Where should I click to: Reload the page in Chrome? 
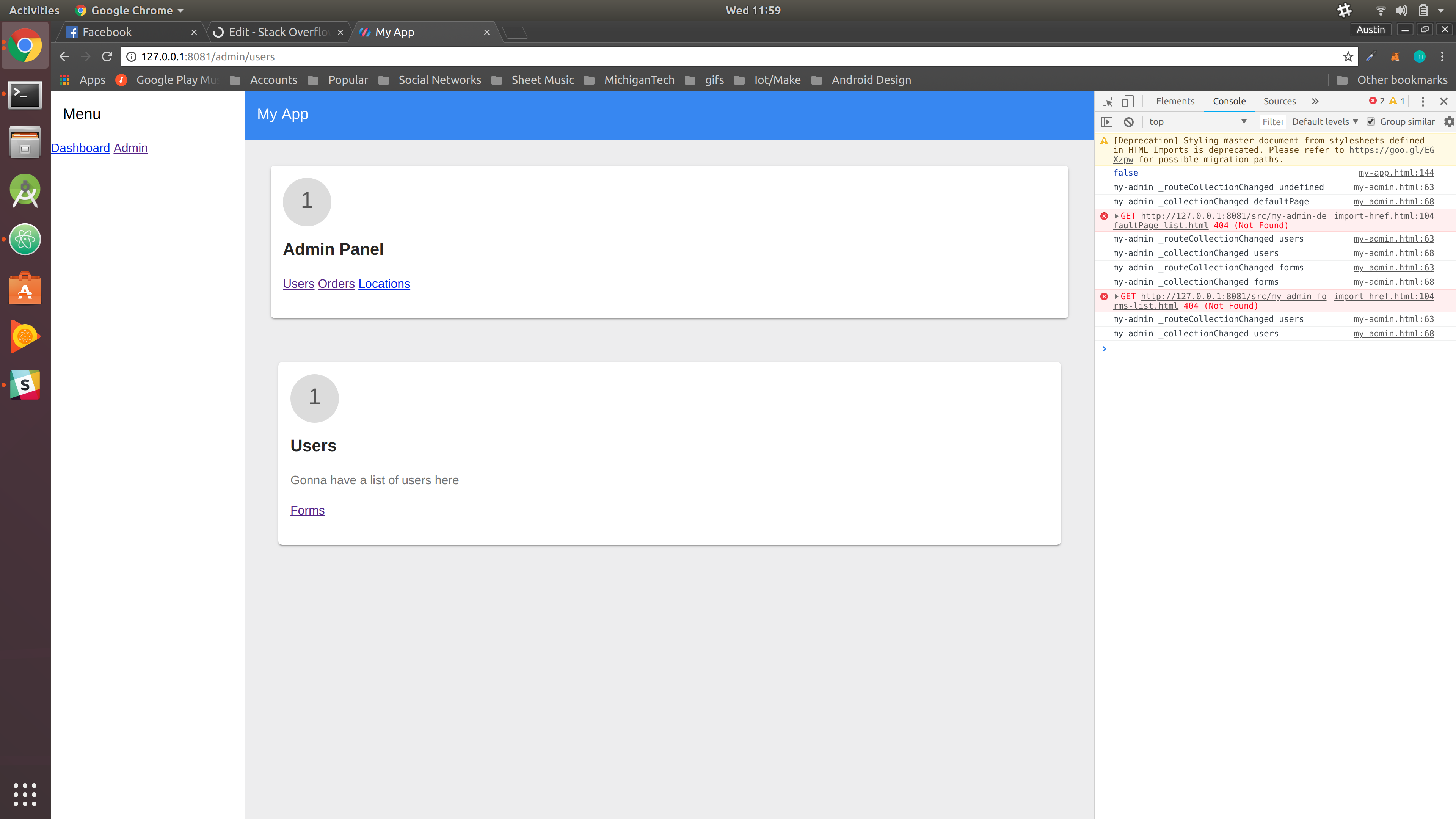[x=107, y=56]
